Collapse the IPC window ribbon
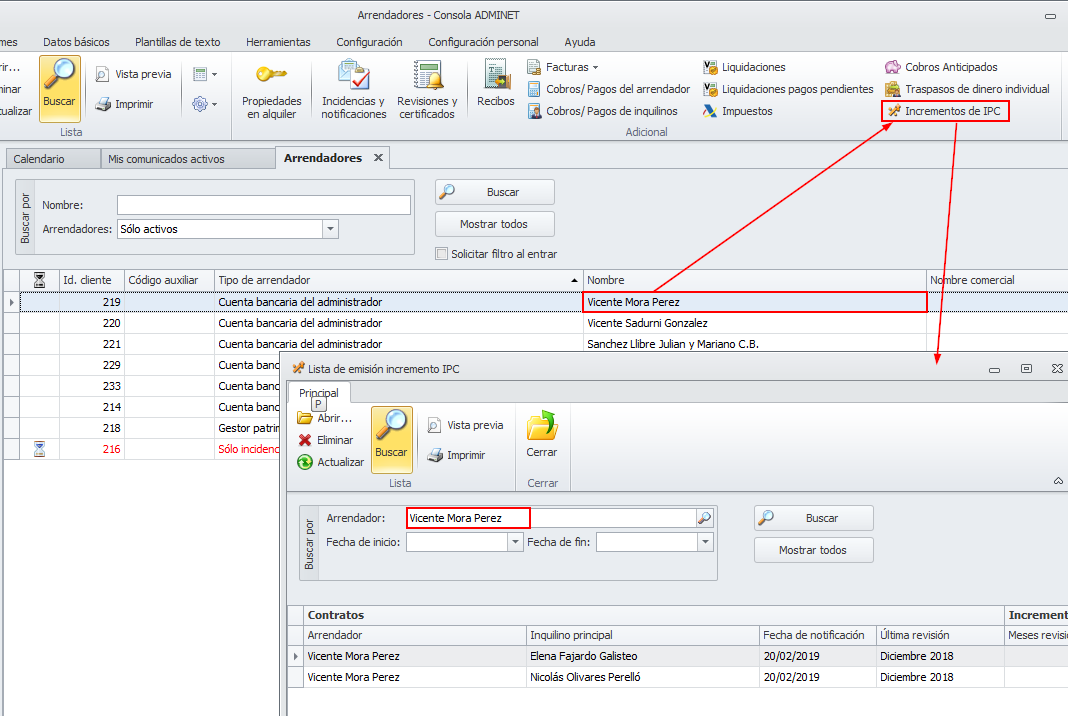Viewport: 1068px width, 716px height. (x=1058, y=481)
